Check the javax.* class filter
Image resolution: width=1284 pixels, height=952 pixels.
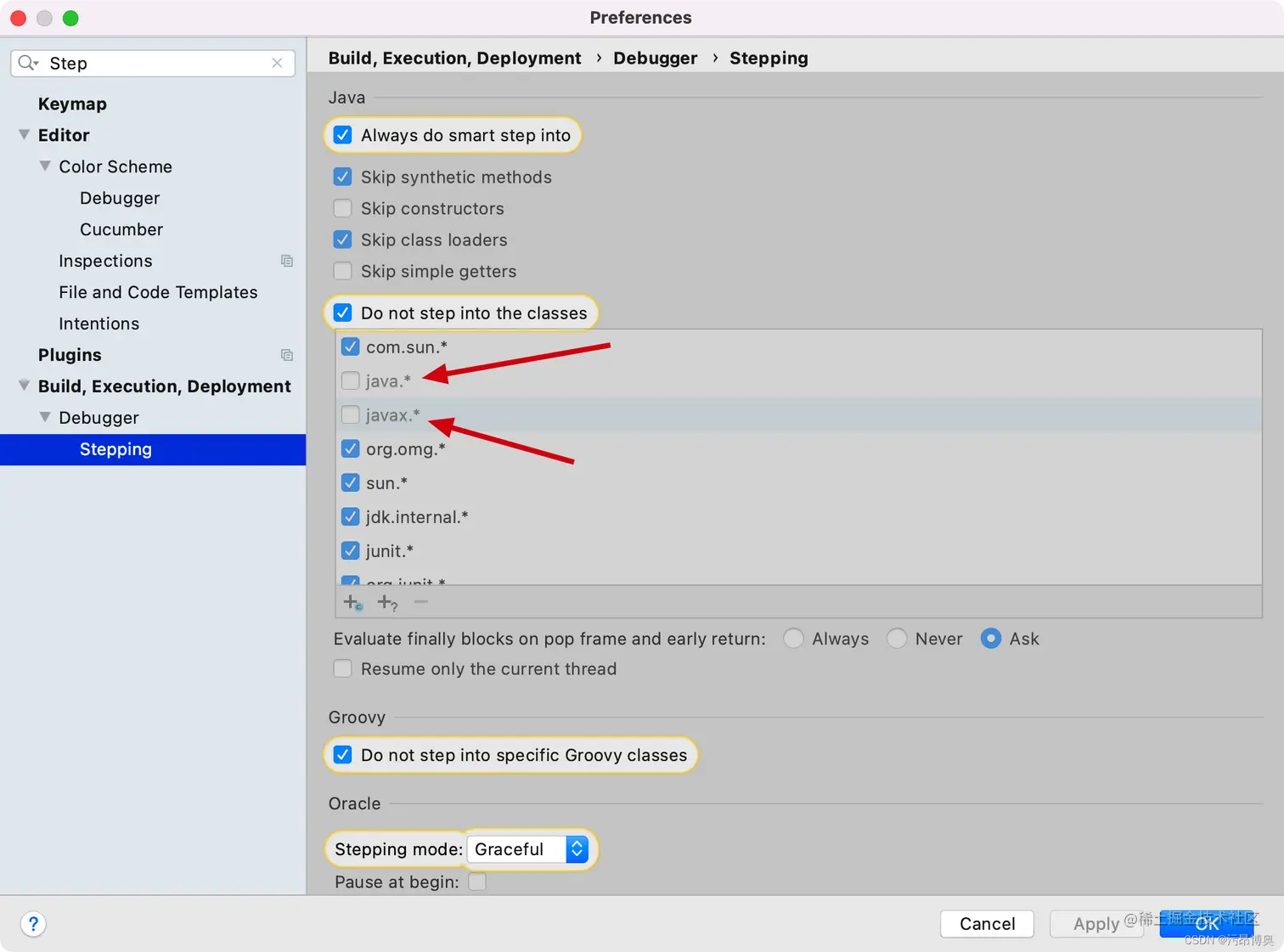[351, 414]
